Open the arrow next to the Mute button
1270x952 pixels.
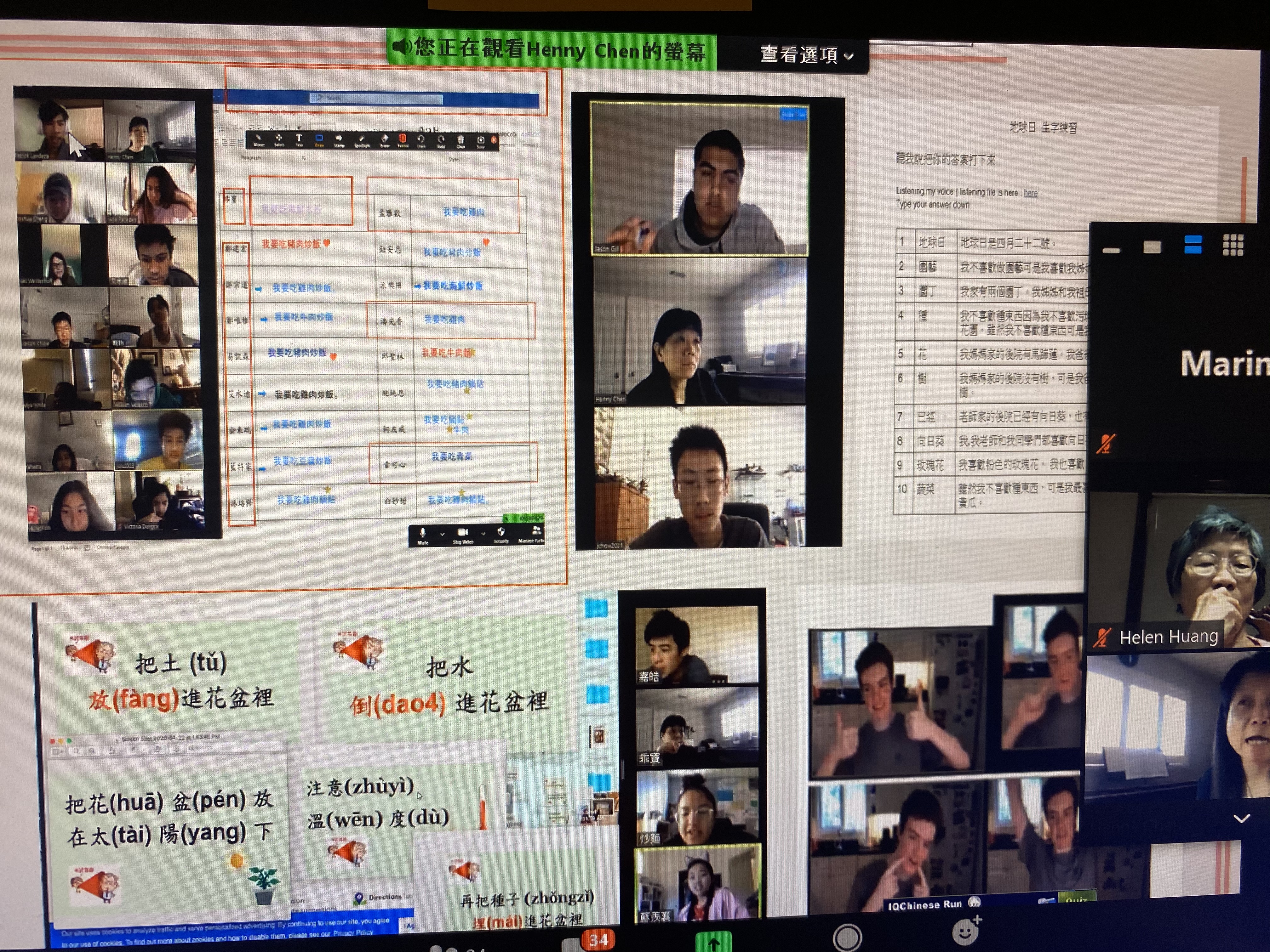(442, 534)
